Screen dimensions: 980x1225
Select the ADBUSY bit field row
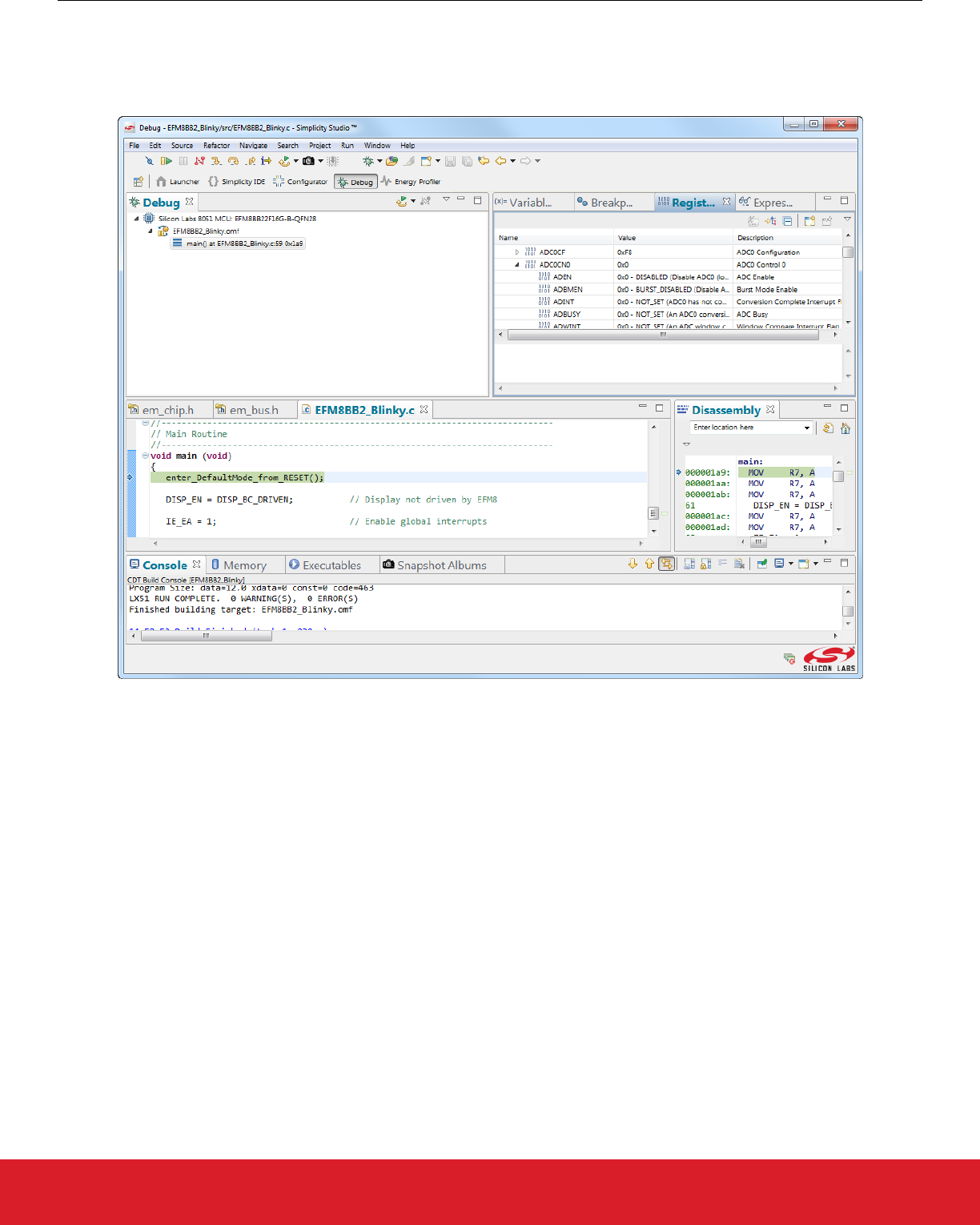[x=669, y=315]
